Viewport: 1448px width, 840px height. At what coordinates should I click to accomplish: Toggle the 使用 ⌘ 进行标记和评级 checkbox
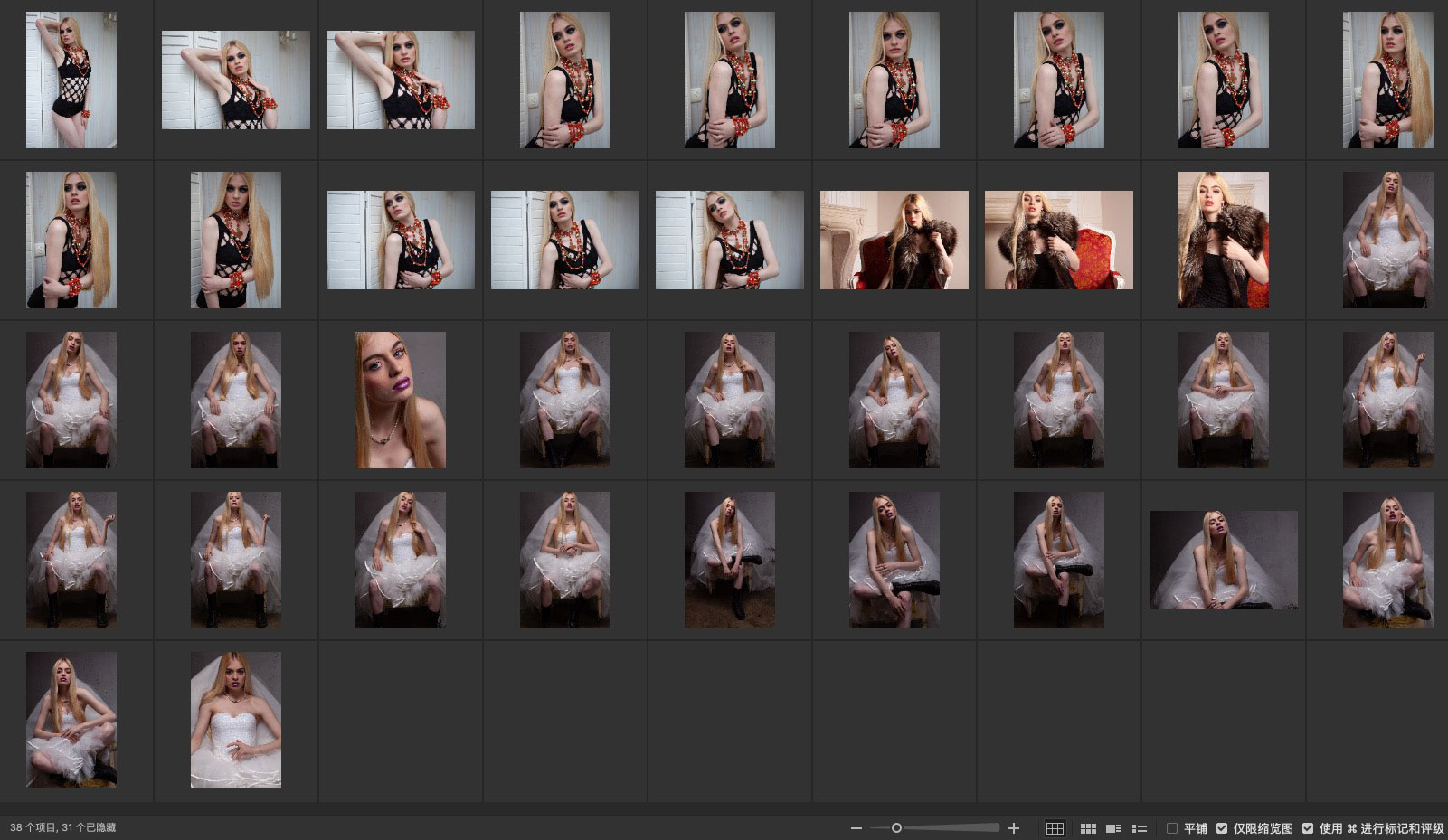(1308, 828)
